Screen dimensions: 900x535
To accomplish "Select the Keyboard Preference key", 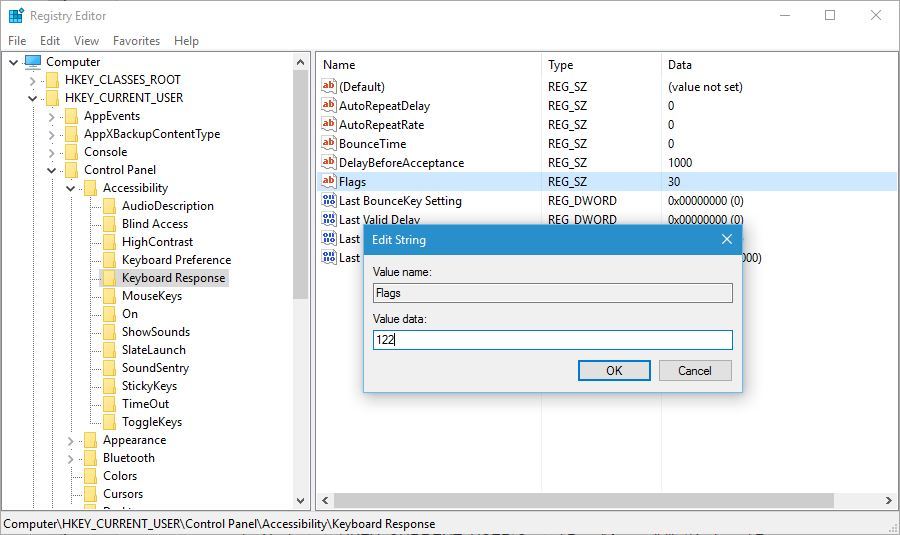I will 176,260.
